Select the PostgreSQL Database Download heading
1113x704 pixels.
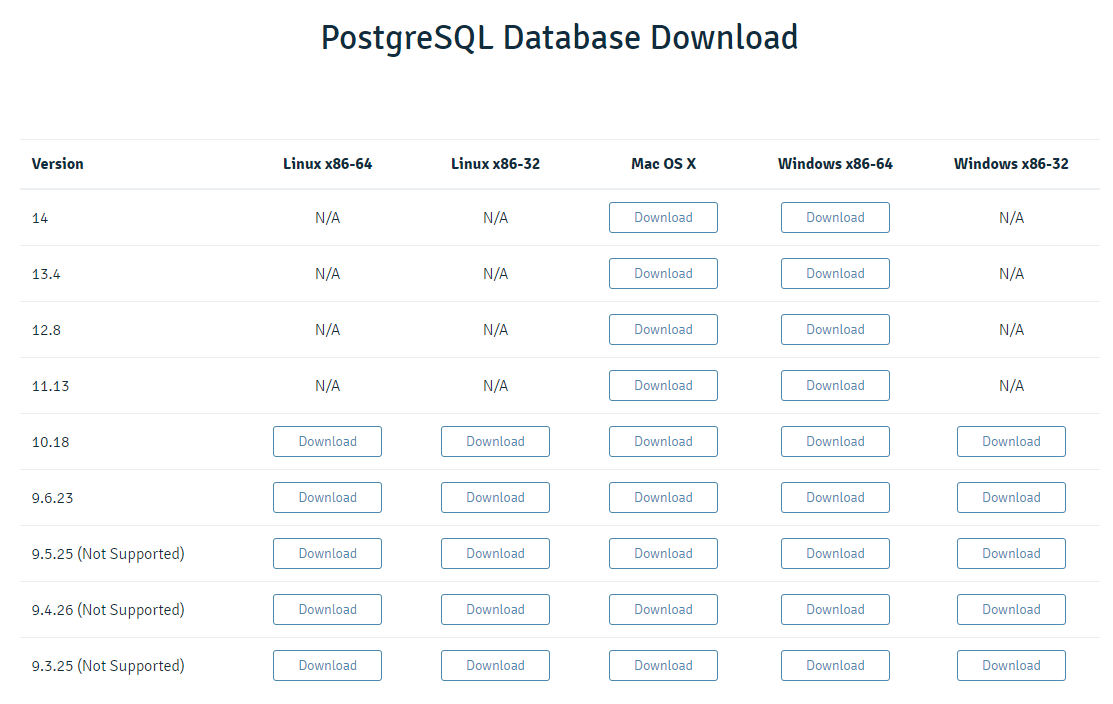(559, 38)
